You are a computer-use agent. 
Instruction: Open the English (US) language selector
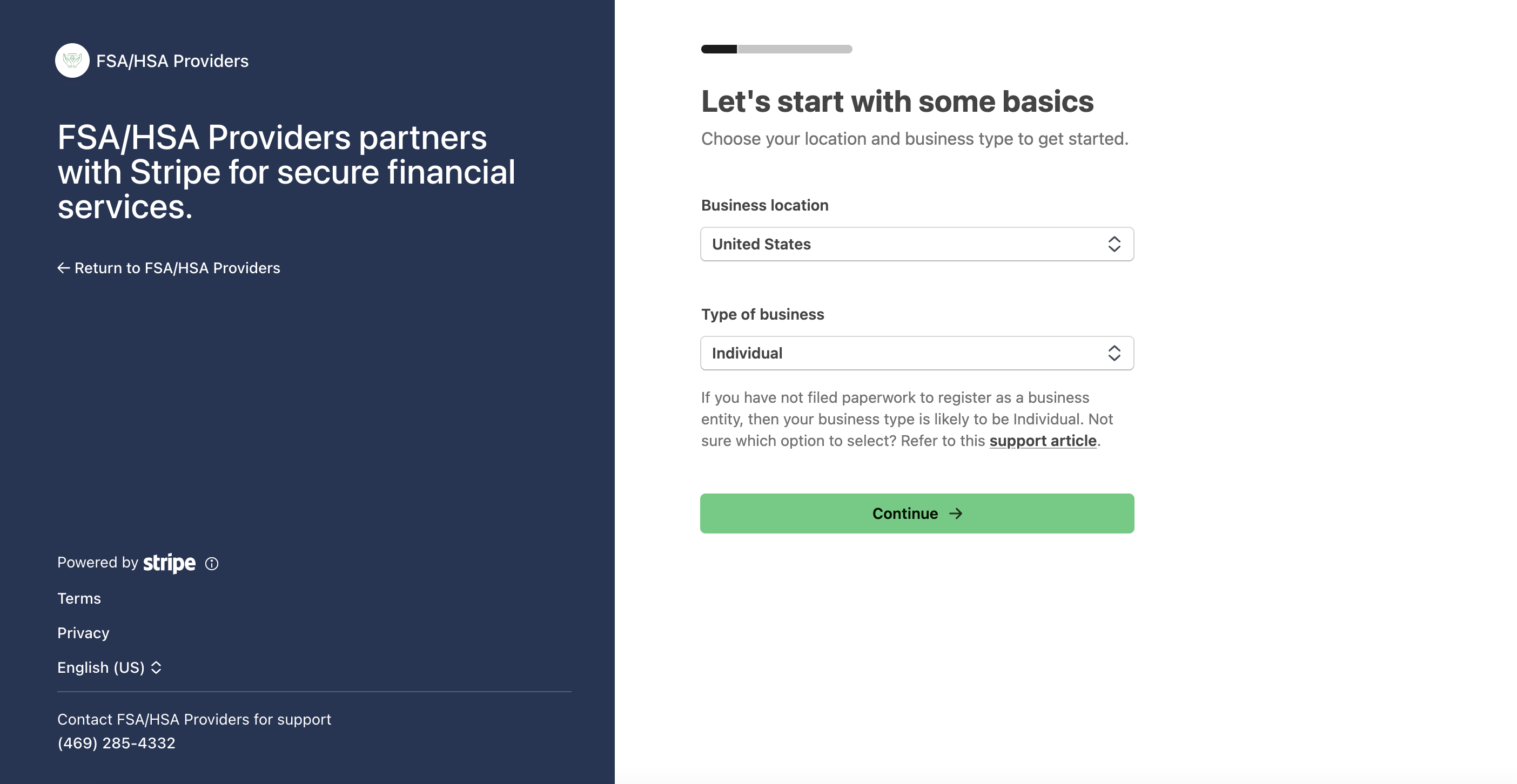(110, 667)
